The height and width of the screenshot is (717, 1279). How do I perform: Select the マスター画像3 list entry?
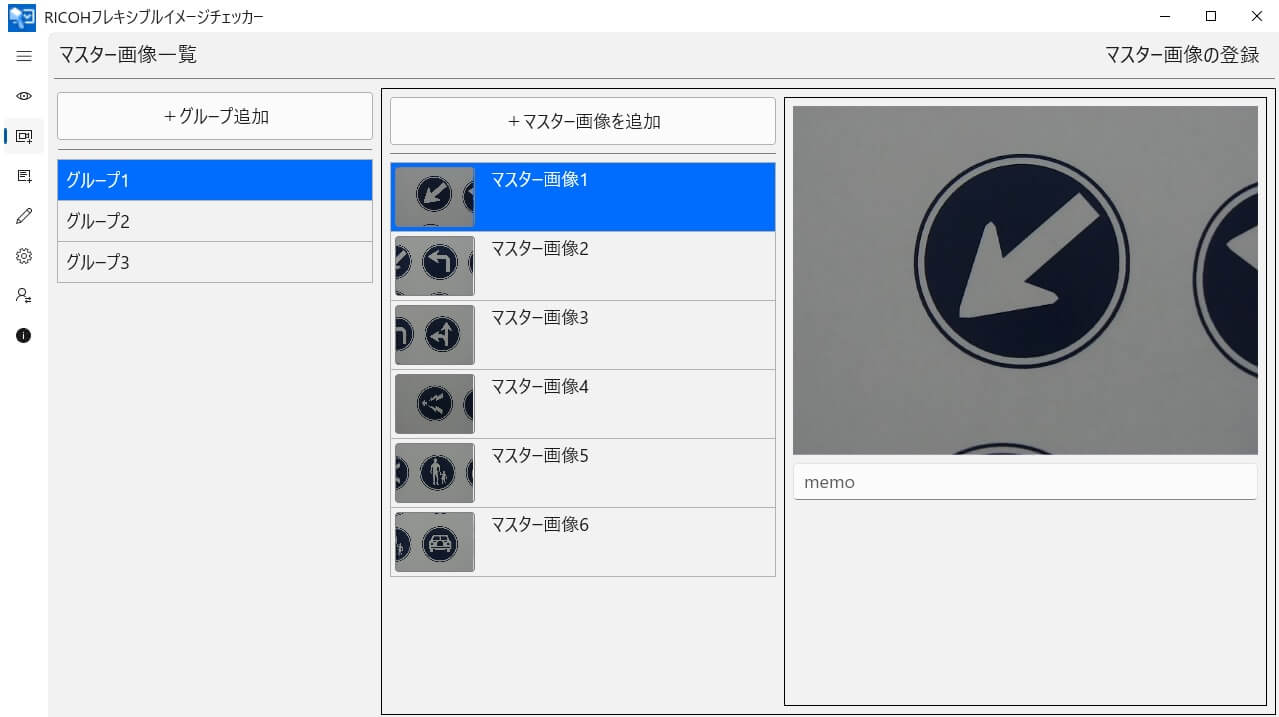[583, 335]
